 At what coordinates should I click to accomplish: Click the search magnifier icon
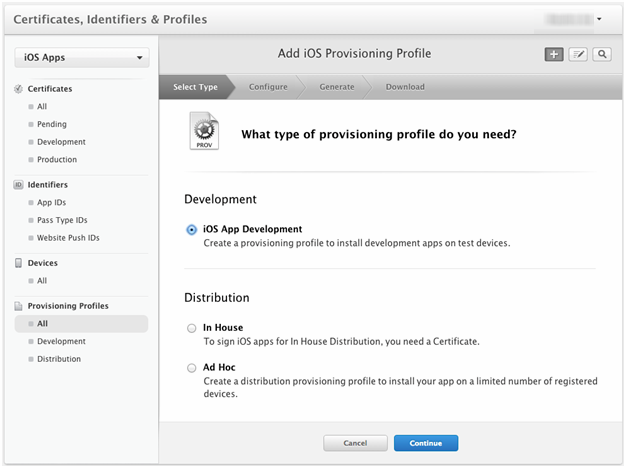(602, 54)
